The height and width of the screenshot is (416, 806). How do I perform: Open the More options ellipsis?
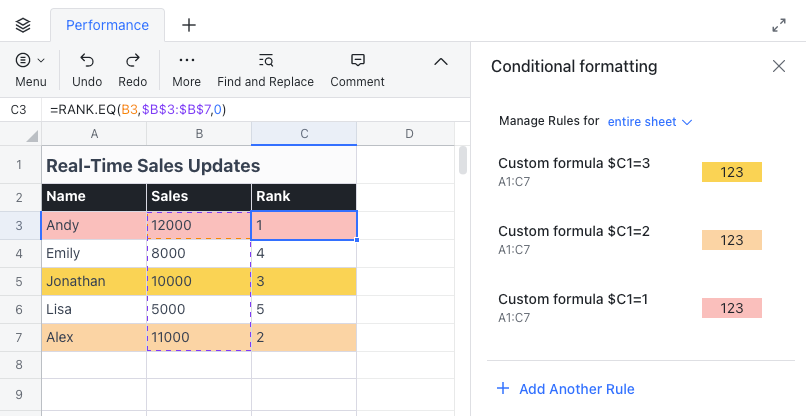[x=186, y=61]
